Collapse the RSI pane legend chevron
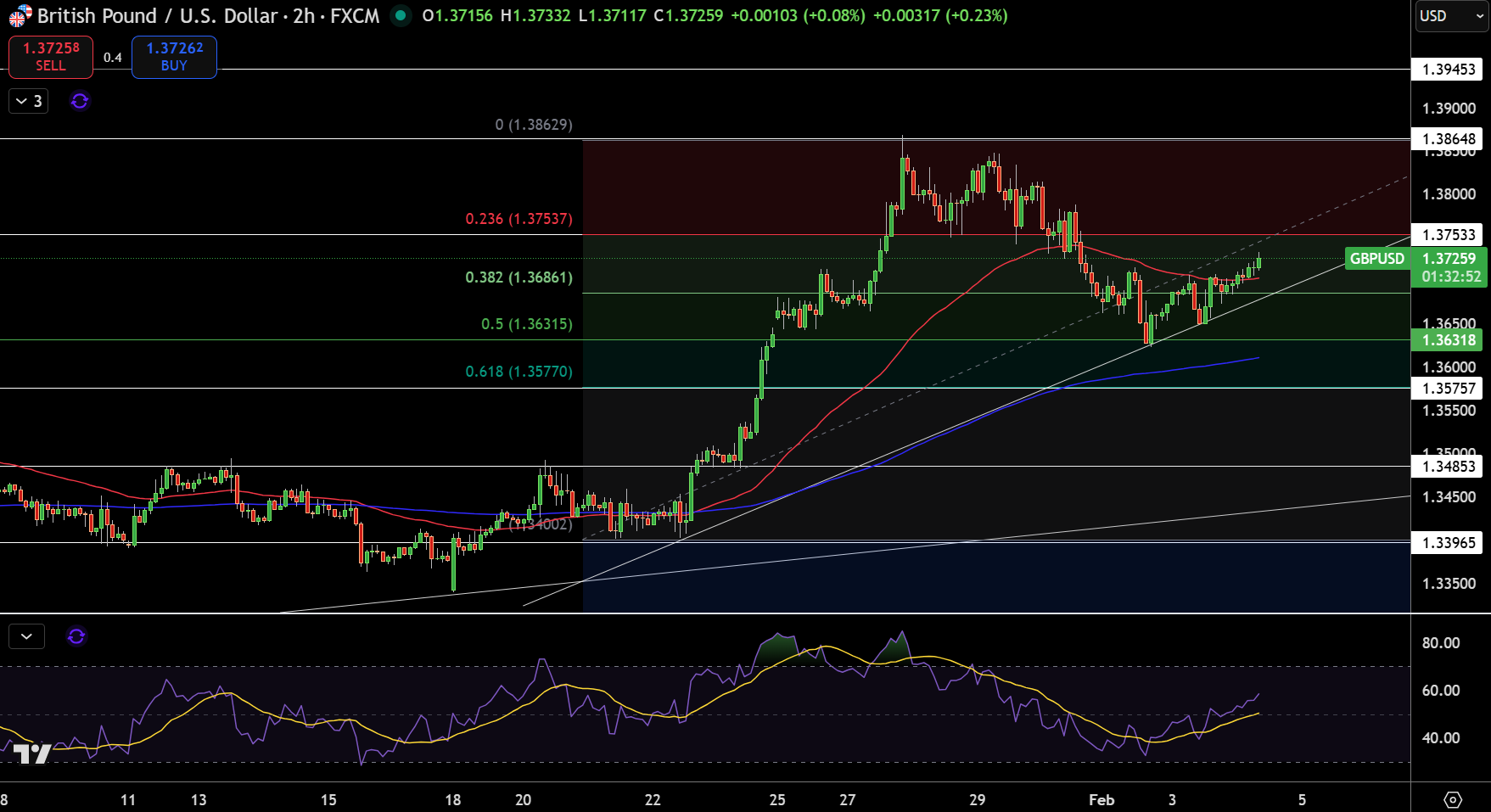The image size is (1491, 812). [x=26, y=636]
